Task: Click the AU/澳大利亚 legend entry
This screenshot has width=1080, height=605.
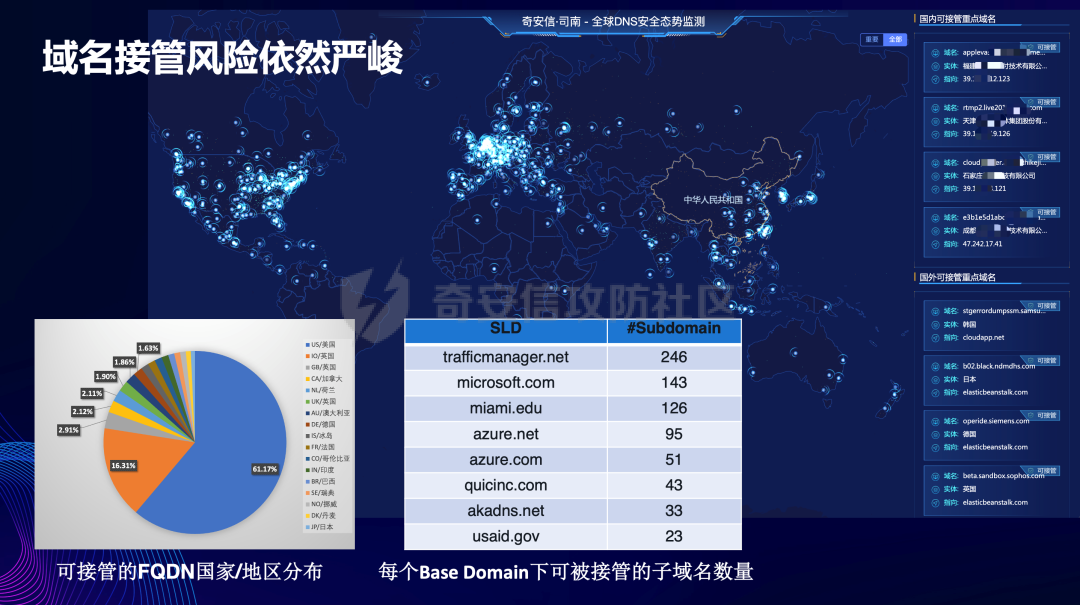Action: [328, 413]
